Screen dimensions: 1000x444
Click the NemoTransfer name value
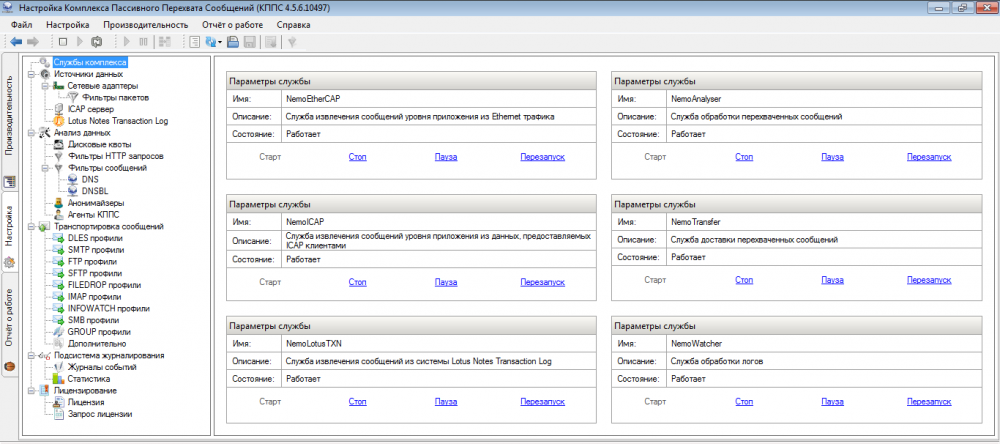pyautogui.click(x=696, y=223)
